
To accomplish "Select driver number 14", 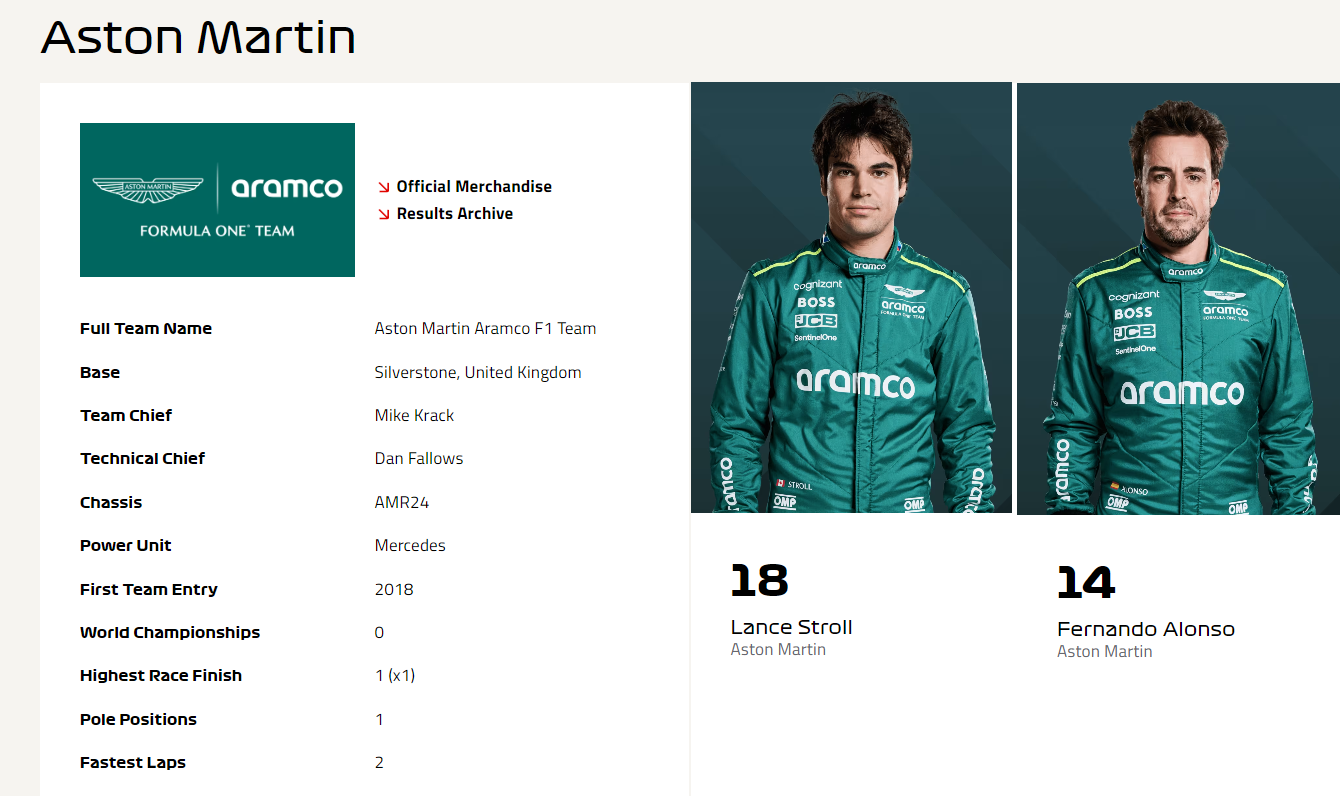I will pos(1085,584).
